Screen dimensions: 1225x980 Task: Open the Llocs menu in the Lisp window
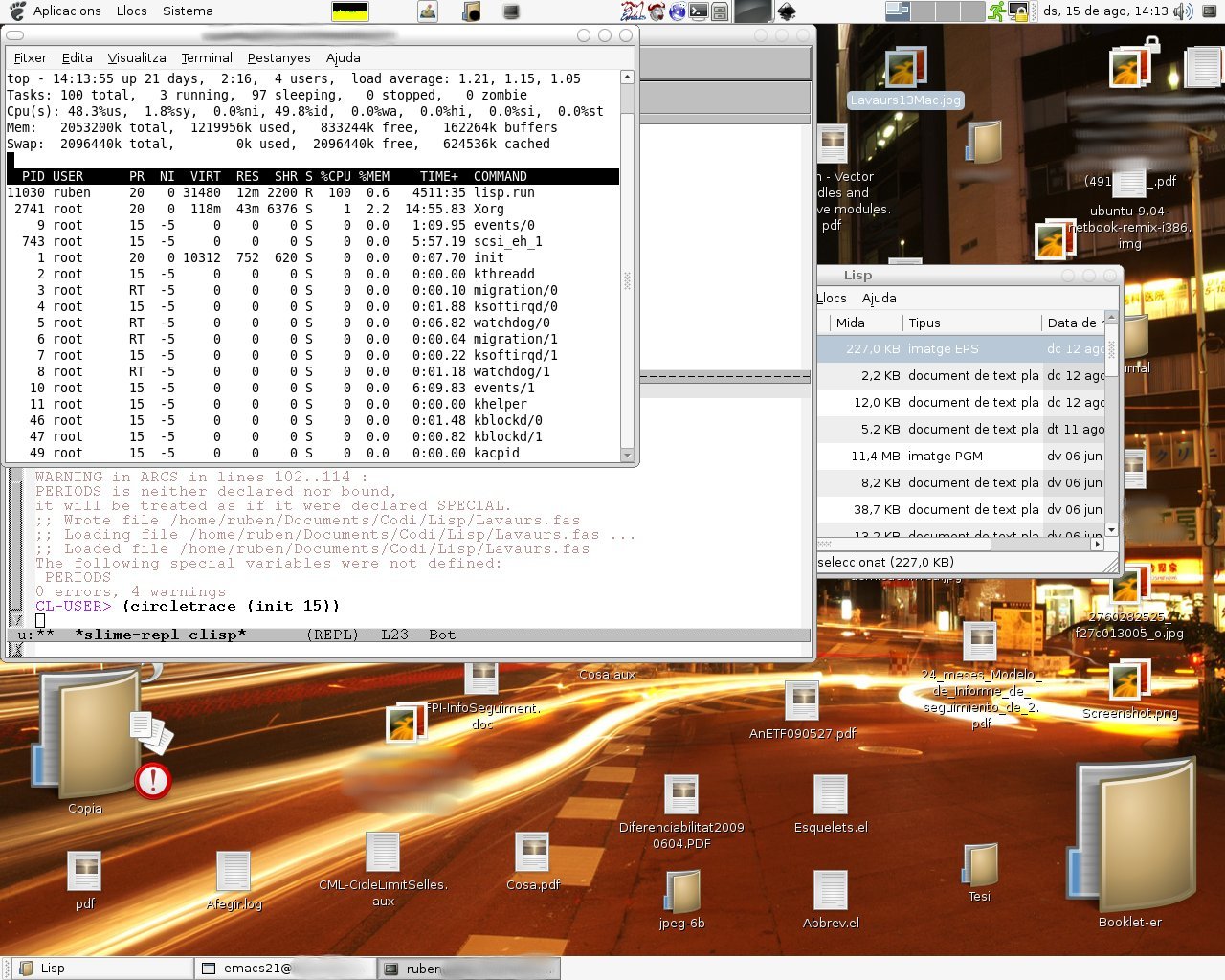pyautogui.click(x=832, y=298)
